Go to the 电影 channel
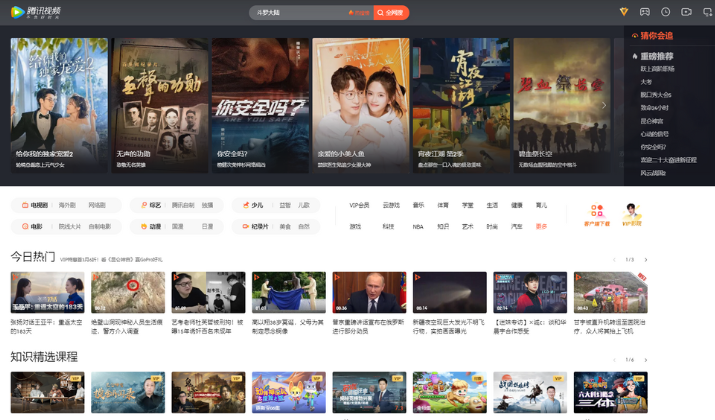 [x=32, y=227]
